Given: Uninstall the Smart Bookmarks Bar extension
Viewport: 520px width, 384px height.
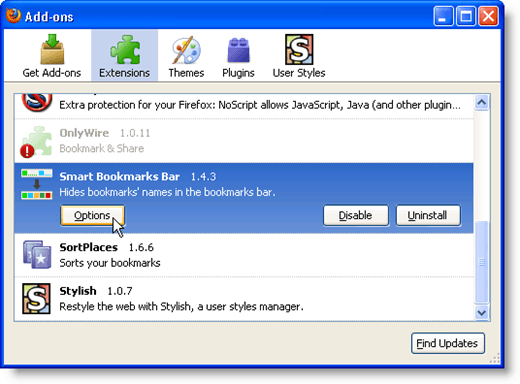Looking at the screenshot, I should (428, 215).
